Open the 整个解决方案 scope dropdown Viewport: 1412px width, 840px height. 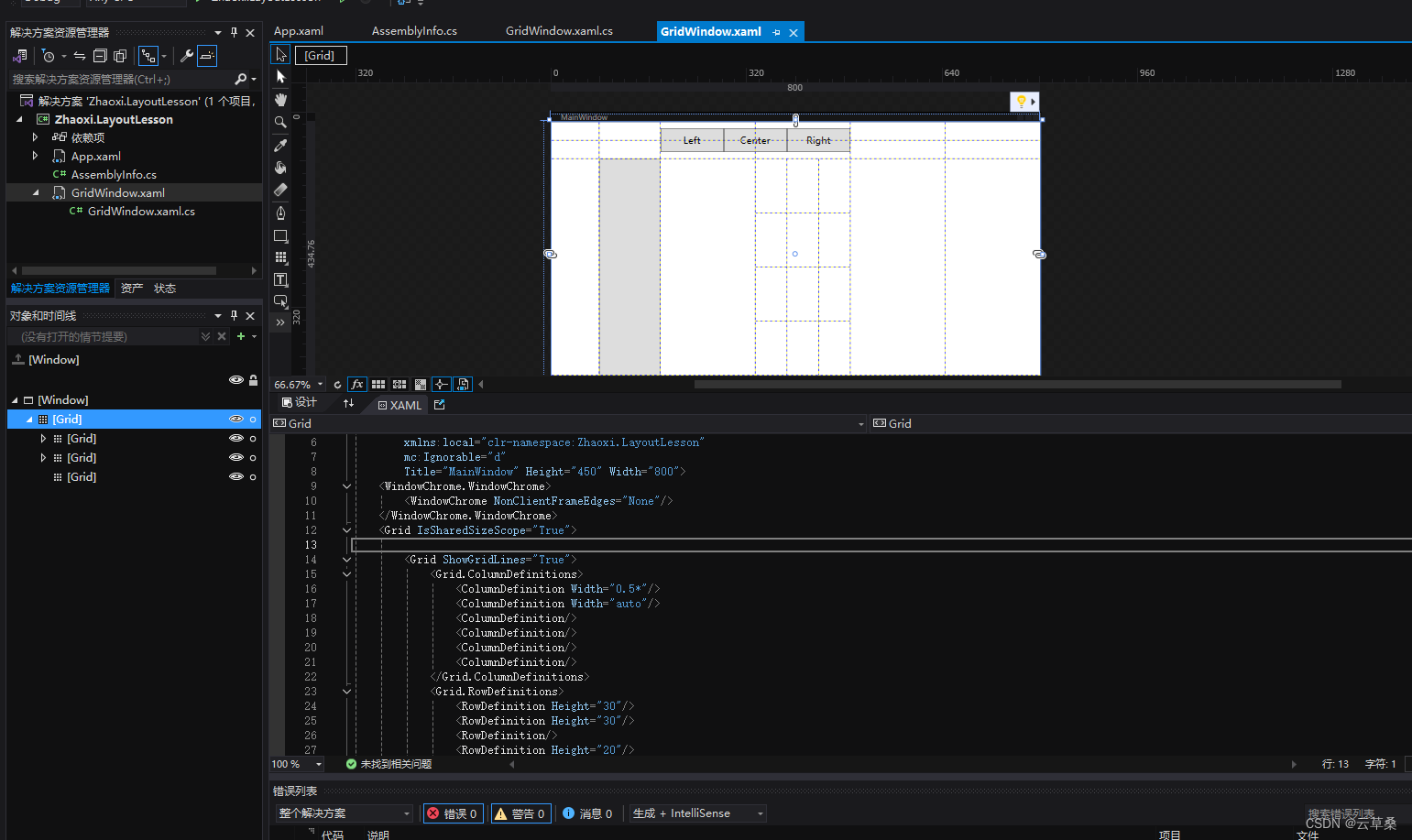(x=345, y=813)
